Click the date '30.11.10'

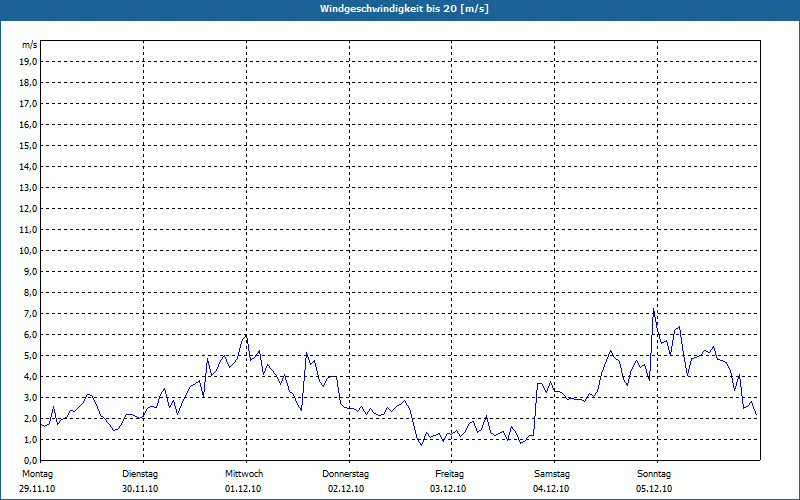coord(140,489)
